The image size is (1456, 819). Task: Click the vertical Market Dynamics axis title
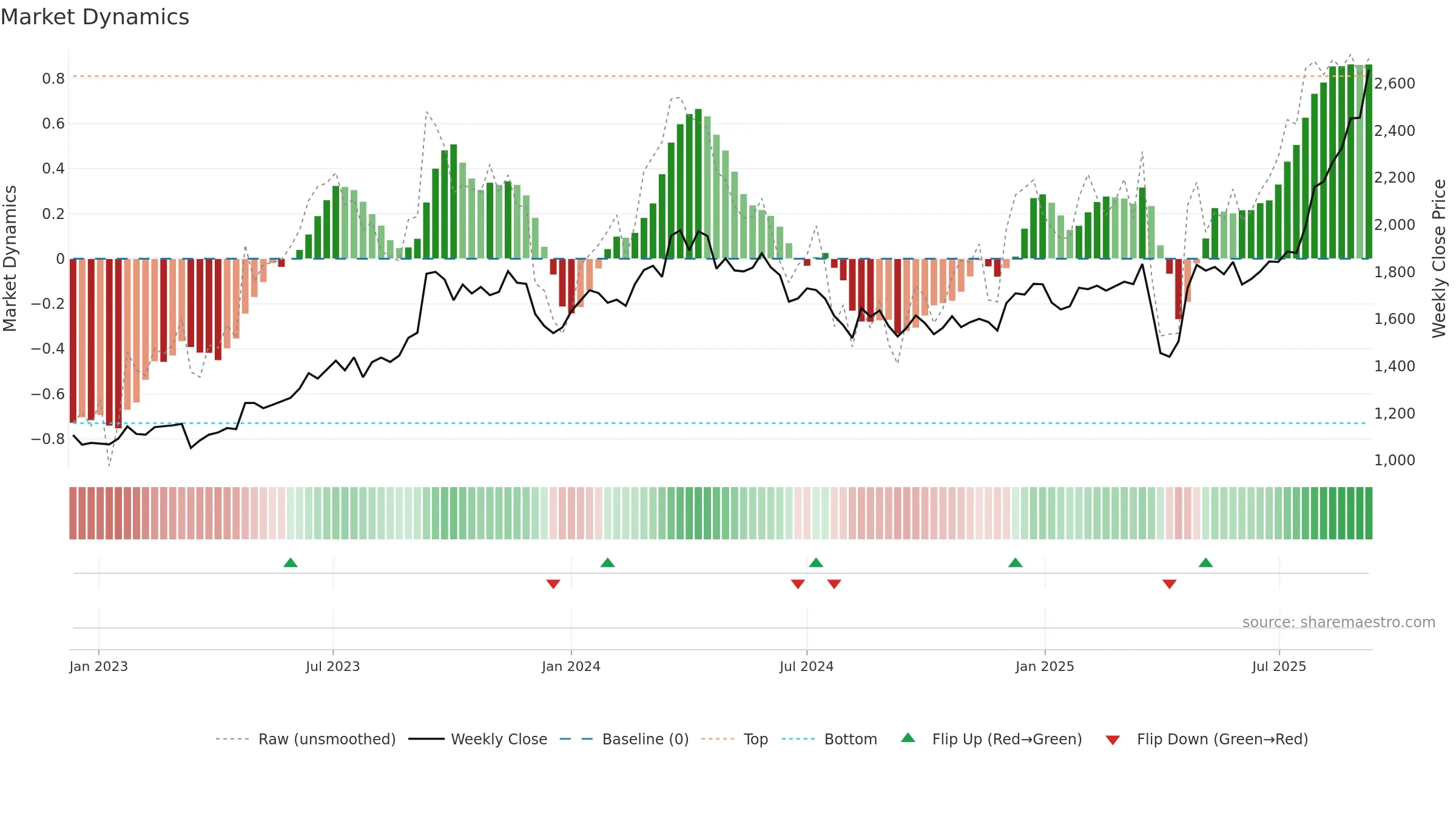coord(10,258)
